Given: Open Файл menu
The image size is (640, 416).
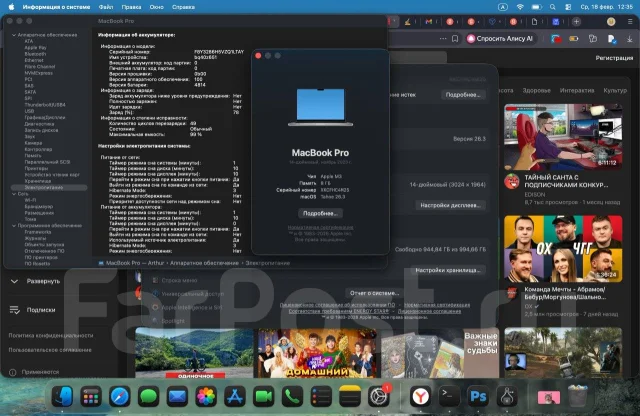Looking at the screenshot, I should click(106, 7).
